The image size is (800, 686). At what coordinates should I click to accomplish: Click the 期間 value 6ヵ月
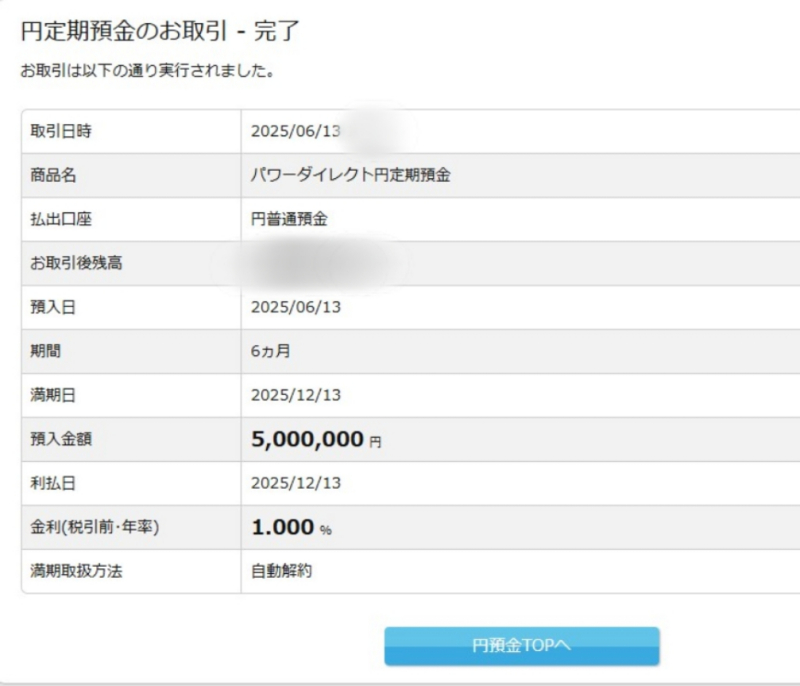click(270, 351)
